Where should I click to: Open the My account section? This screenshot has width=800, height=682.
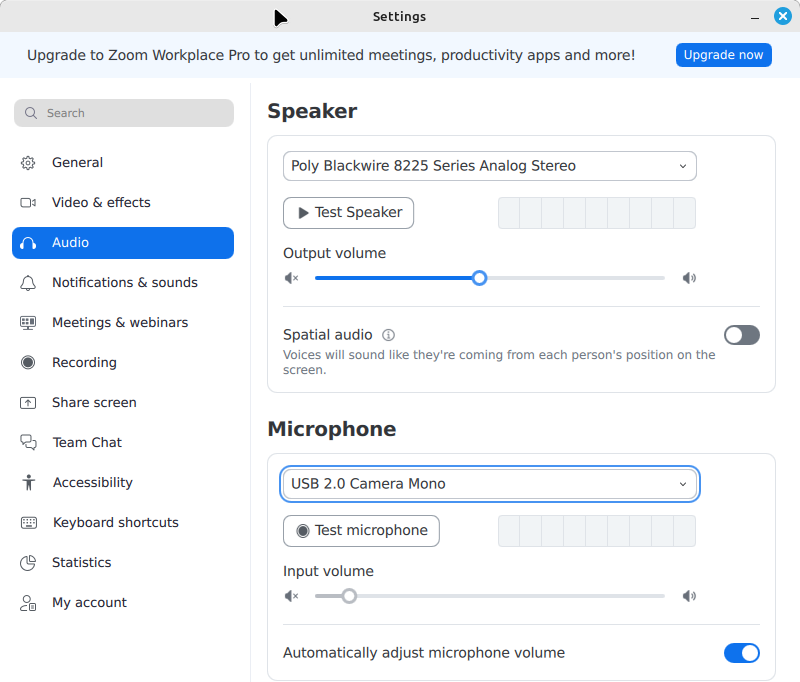point(89,603)
